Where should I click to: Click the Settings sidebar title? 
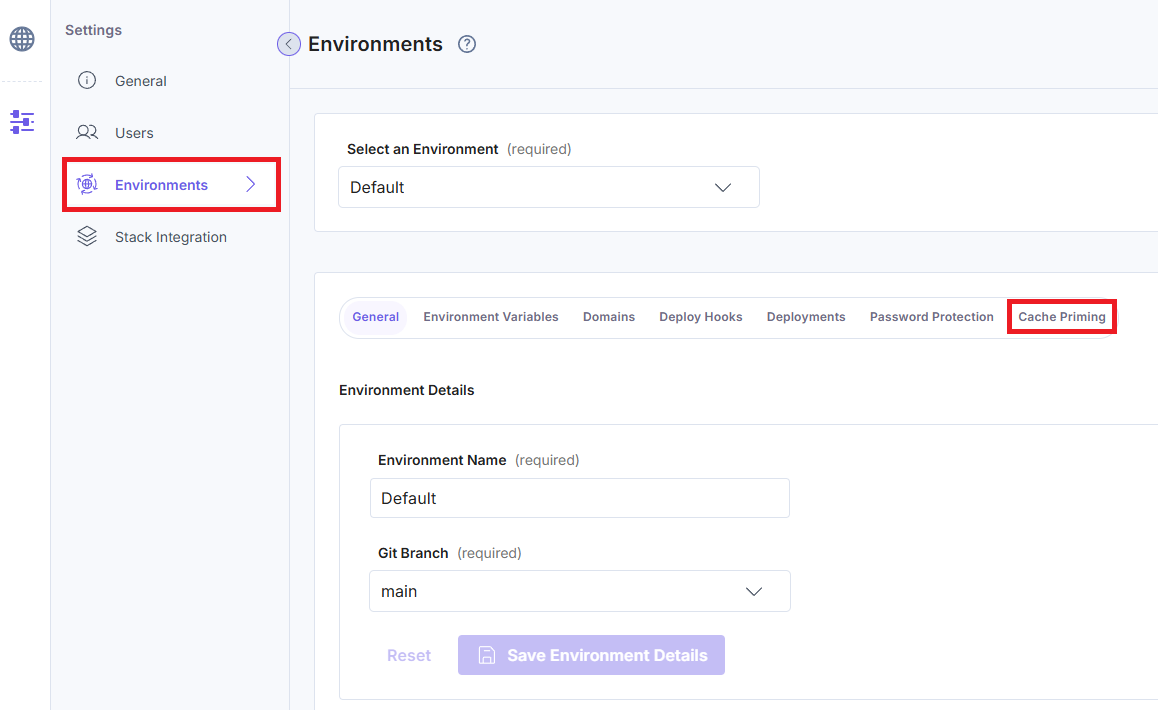[93, 30]
